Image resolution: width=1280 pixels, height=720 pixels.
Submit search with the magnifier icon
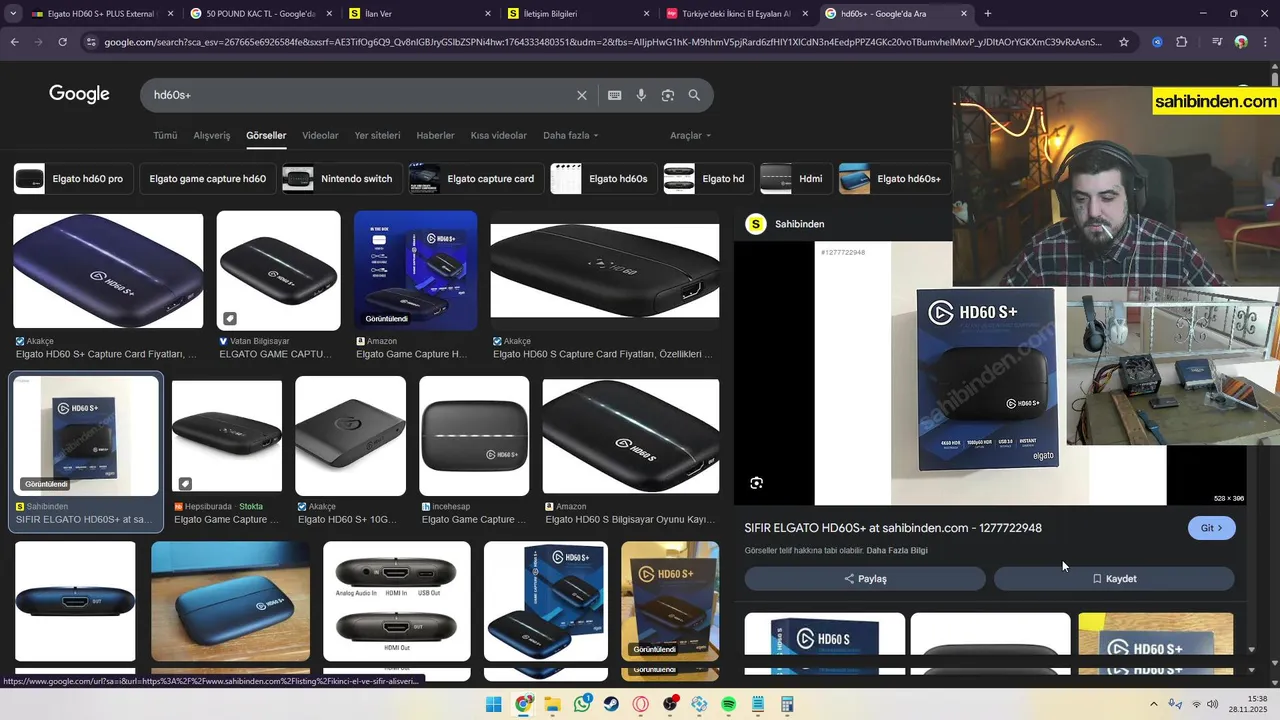tap(694, 95)
